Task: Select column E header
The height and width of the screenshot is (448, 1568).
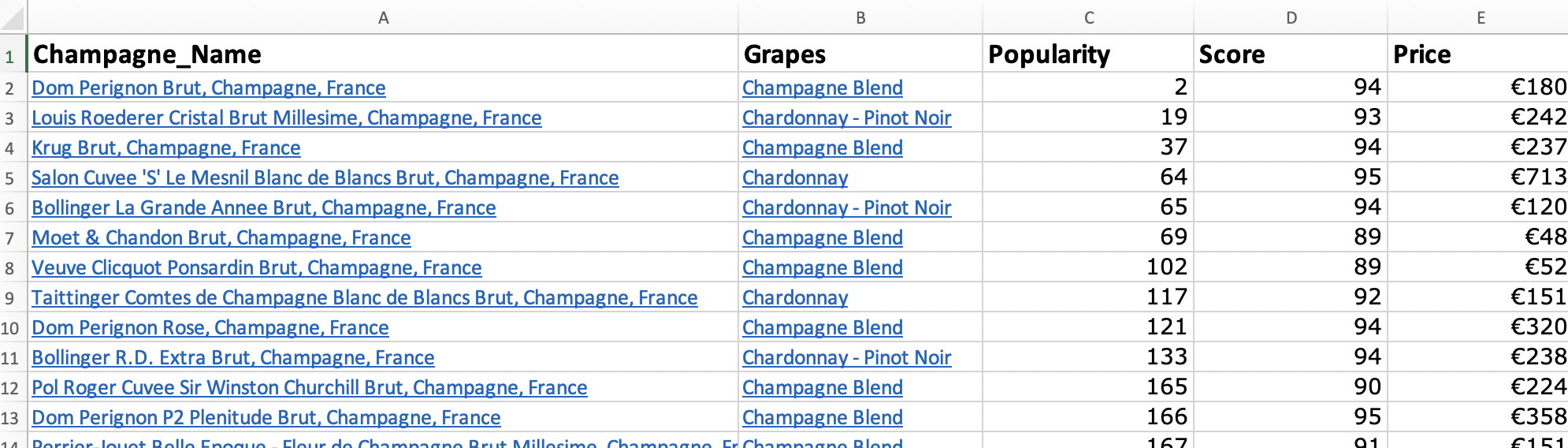Action: 1481,17
